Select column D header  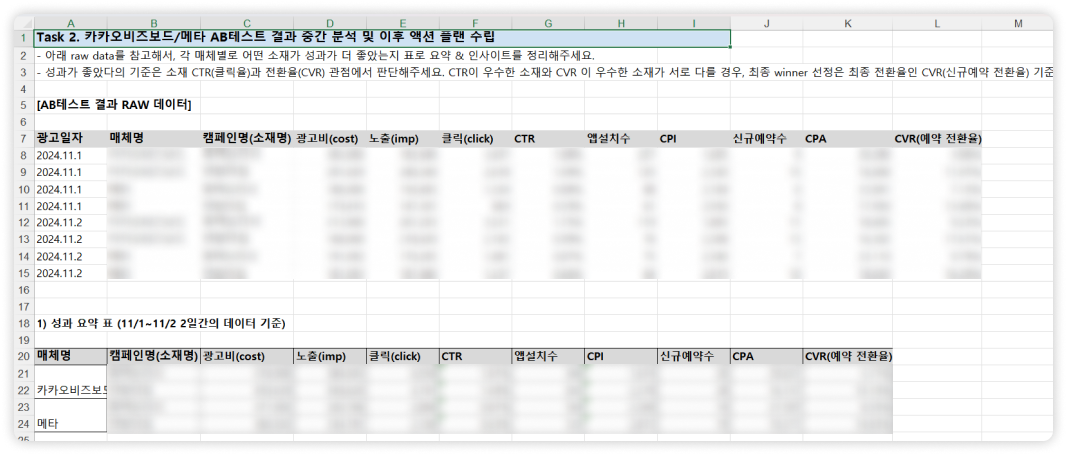pos(330,22)
